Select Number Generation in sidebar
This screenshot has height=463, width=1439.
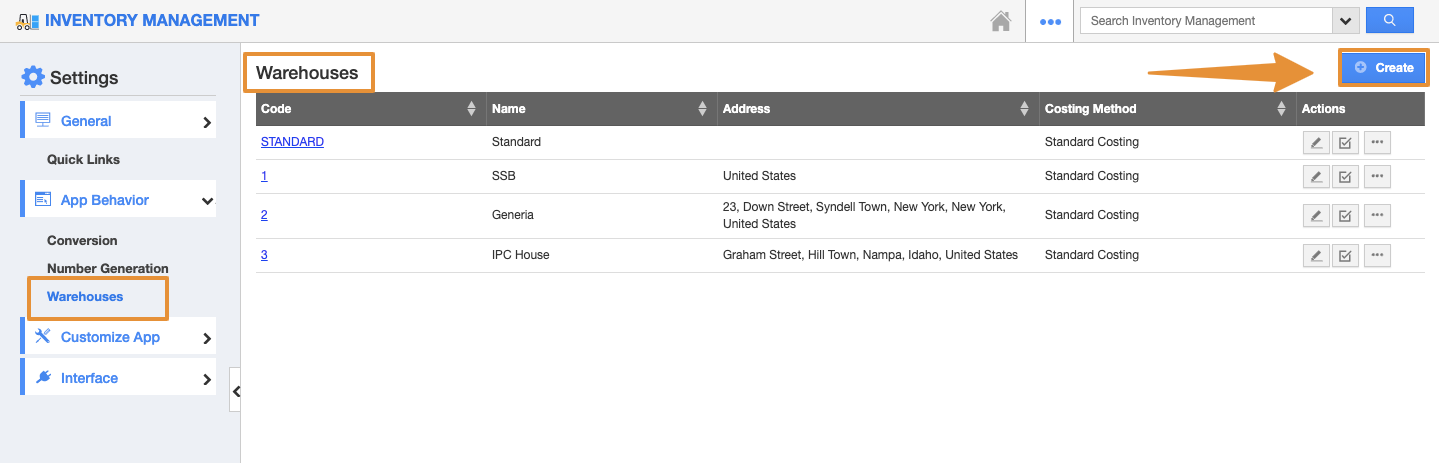point(108,269)
